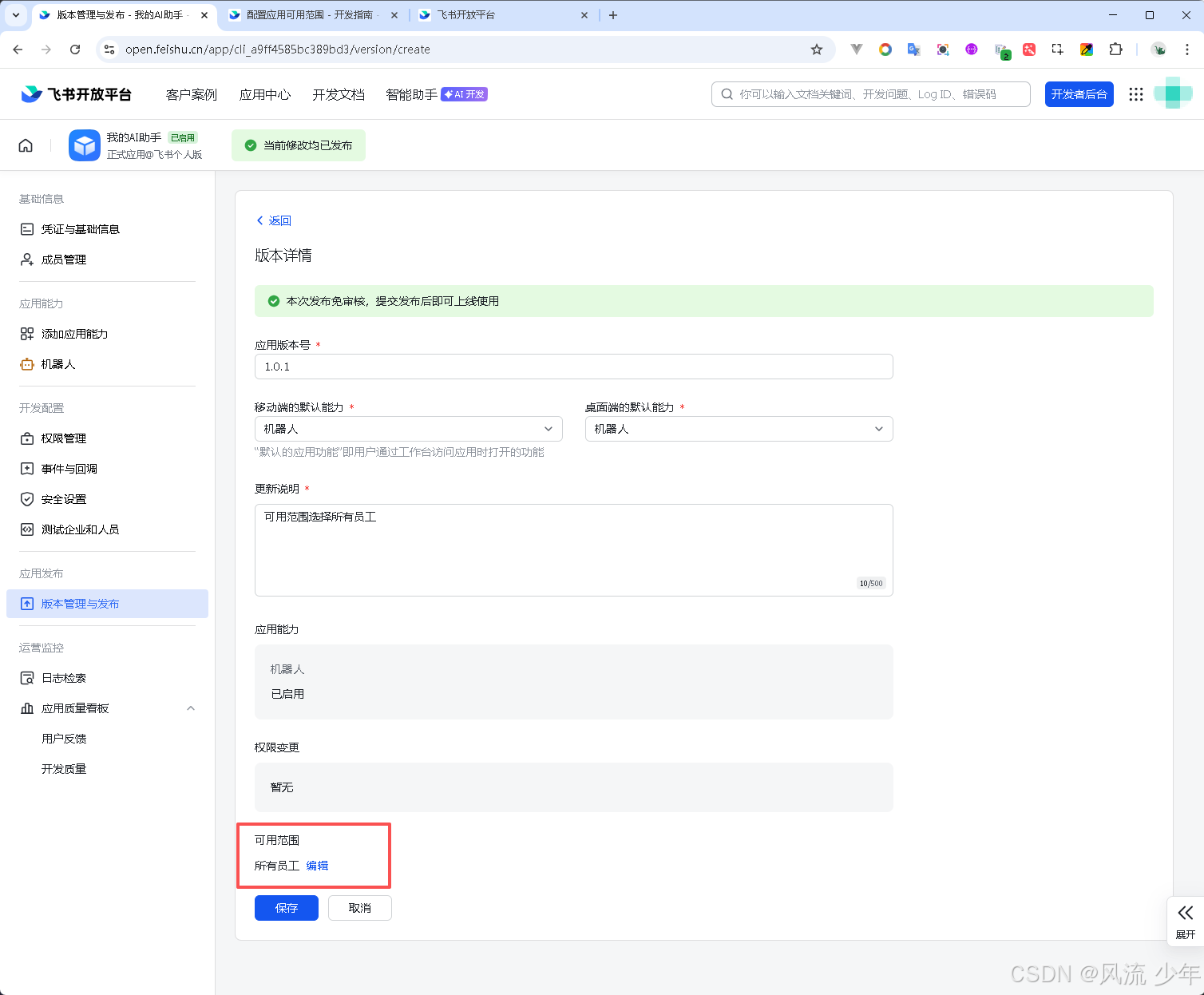Image resolution: width=1204 pixels, height=995 pixels.
Task: Click the 应用版本号 input field
Action: click(573, 367)
